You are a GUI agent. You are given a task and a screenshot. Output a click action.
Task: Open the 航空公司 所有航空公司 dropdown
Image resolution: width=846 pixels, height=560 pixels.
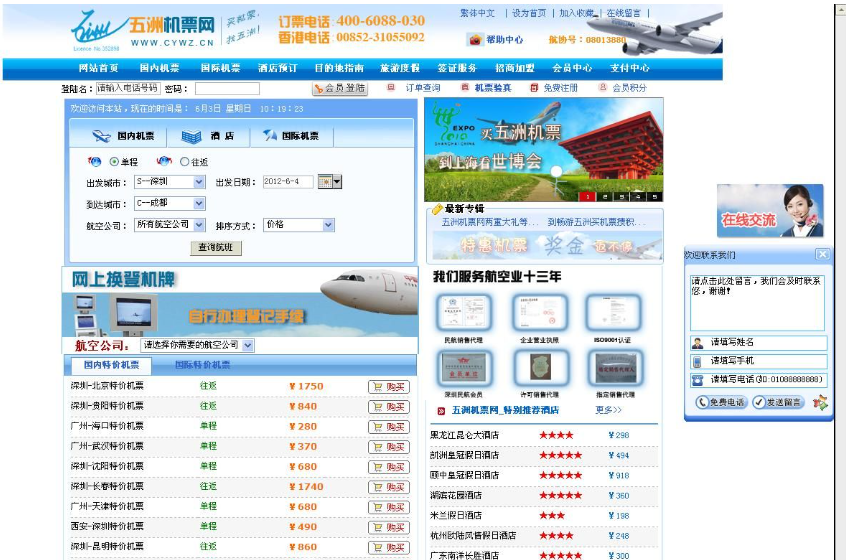(x=169, y=224)
